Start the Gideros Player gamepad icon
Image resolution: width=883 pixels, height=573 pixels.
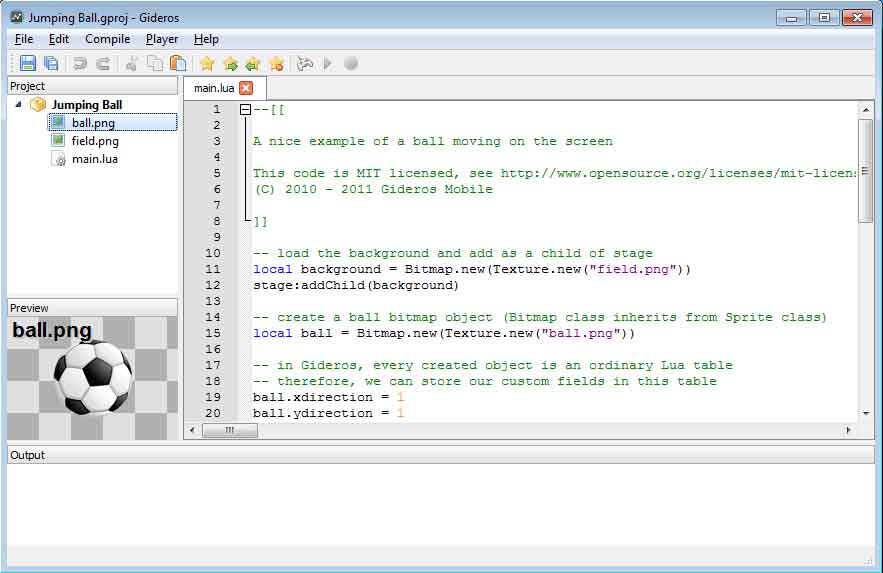tap(305, 64)
